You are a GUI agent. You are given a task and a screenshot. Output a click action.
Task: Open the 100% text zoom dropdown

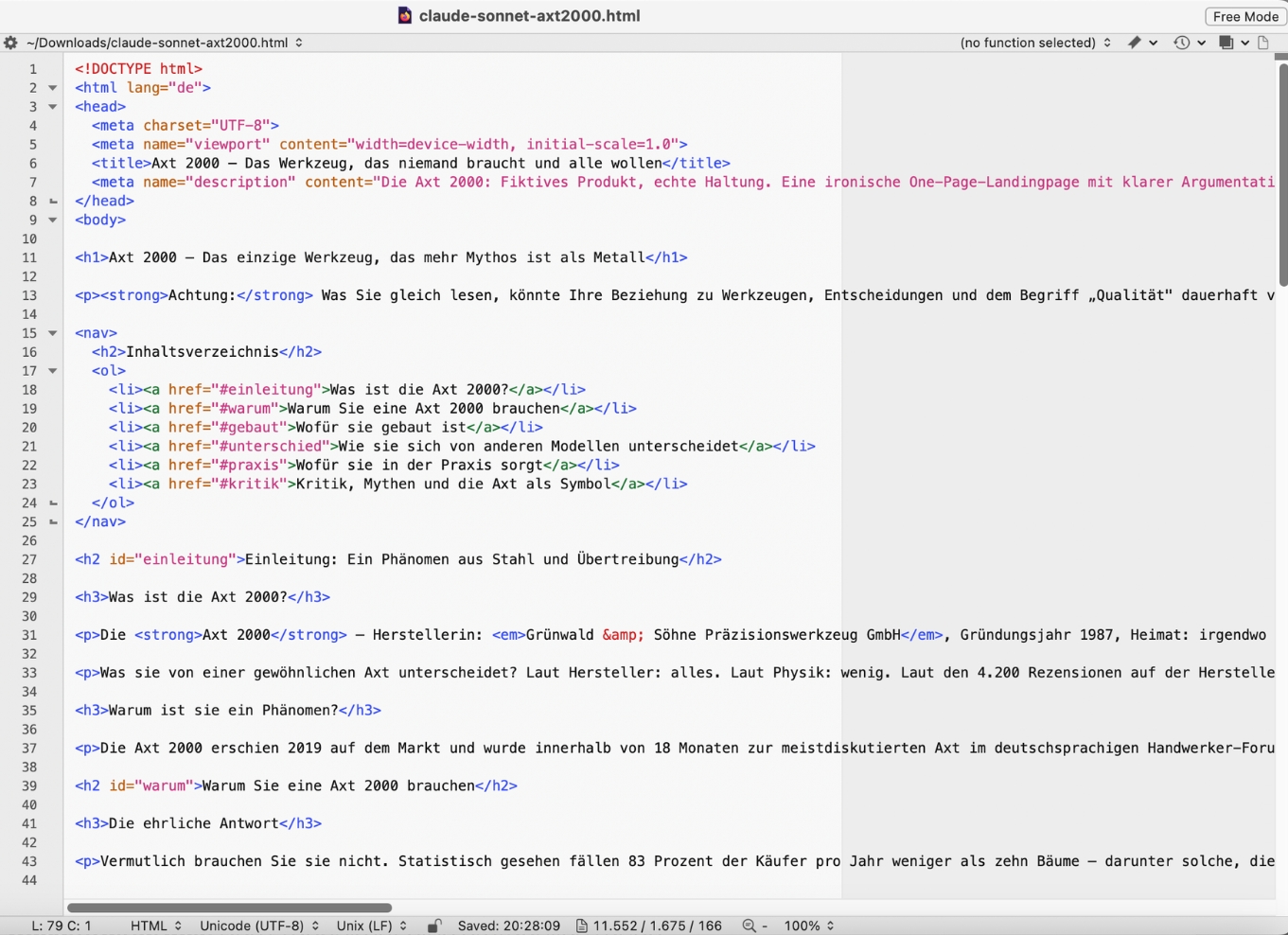pos(806,926)
